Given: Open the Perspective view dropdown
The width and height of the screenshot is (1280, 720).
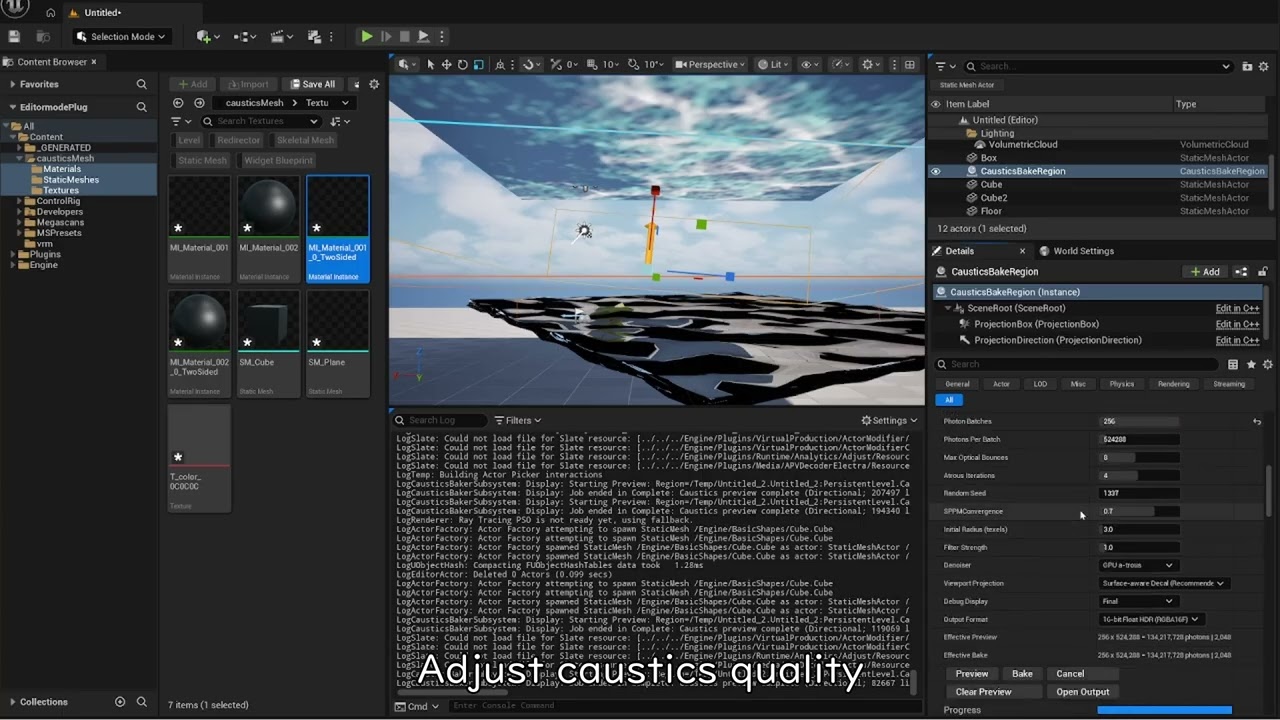Looking at the screenshot, I should (710, 65).
